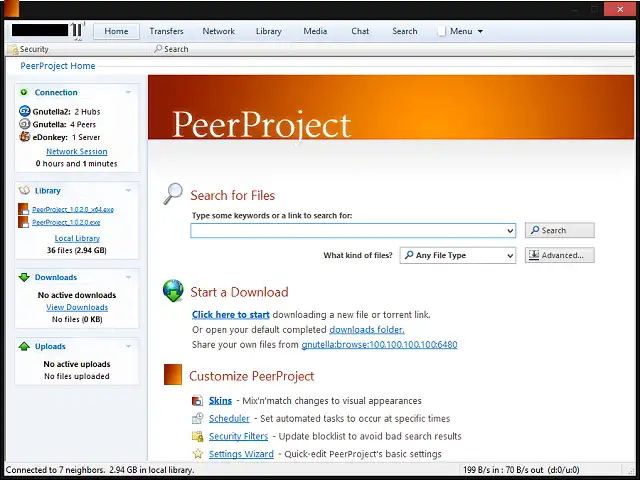Click the Settings Wizard star icon

click(x=198, y=453)
